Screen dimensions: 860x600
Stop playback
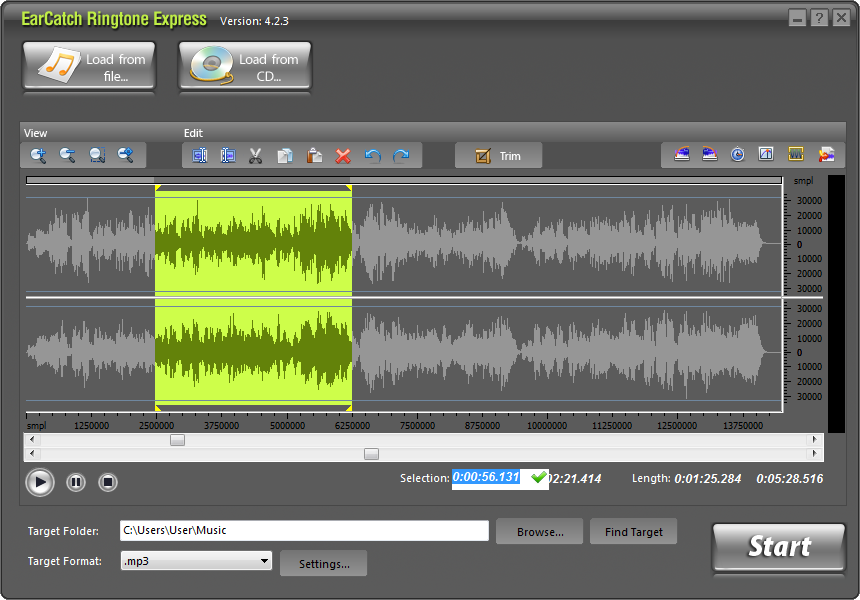pyautogui.click(x=108, y=483)
